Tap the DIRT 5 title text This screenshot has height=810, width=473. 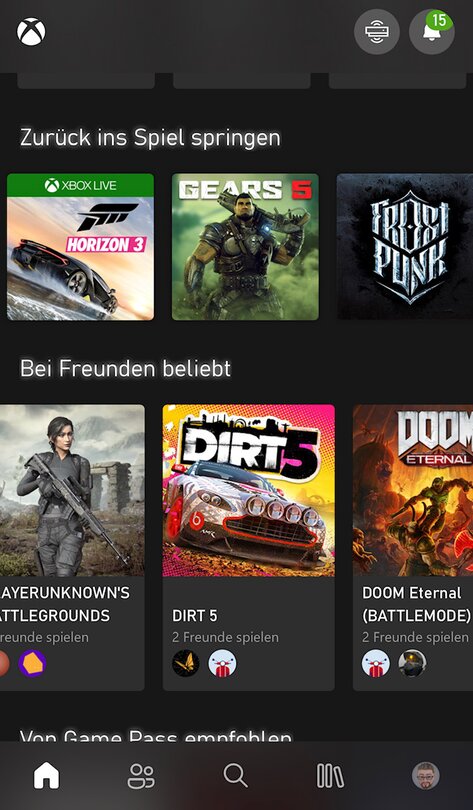click(x=195, y=616)
